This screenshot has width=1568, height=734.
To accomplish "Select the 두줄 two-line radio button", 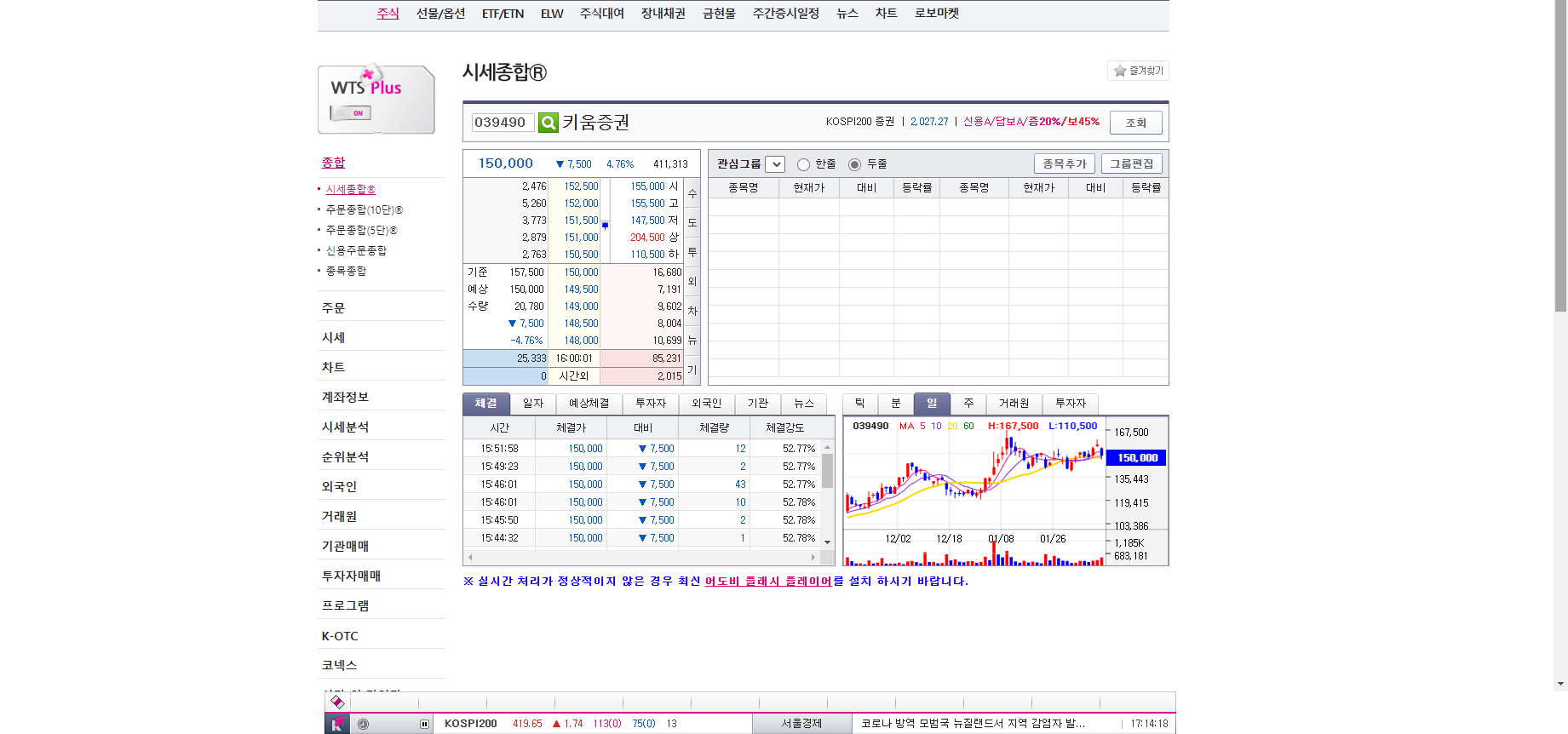I will [854, 164].
